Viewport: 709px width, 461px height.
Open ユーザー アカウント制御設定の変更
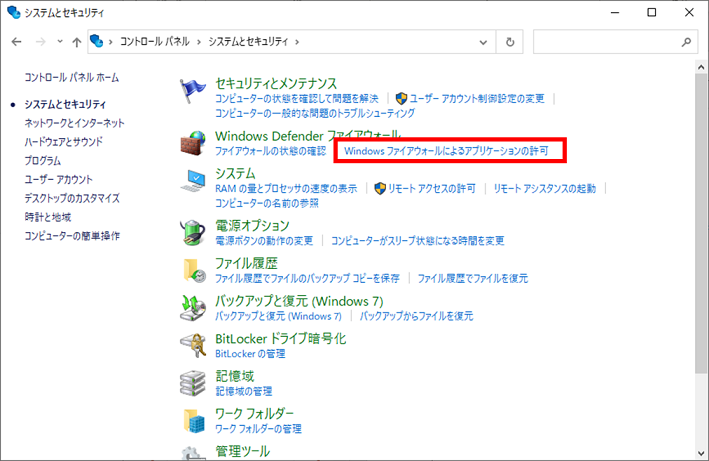point(477,99)
